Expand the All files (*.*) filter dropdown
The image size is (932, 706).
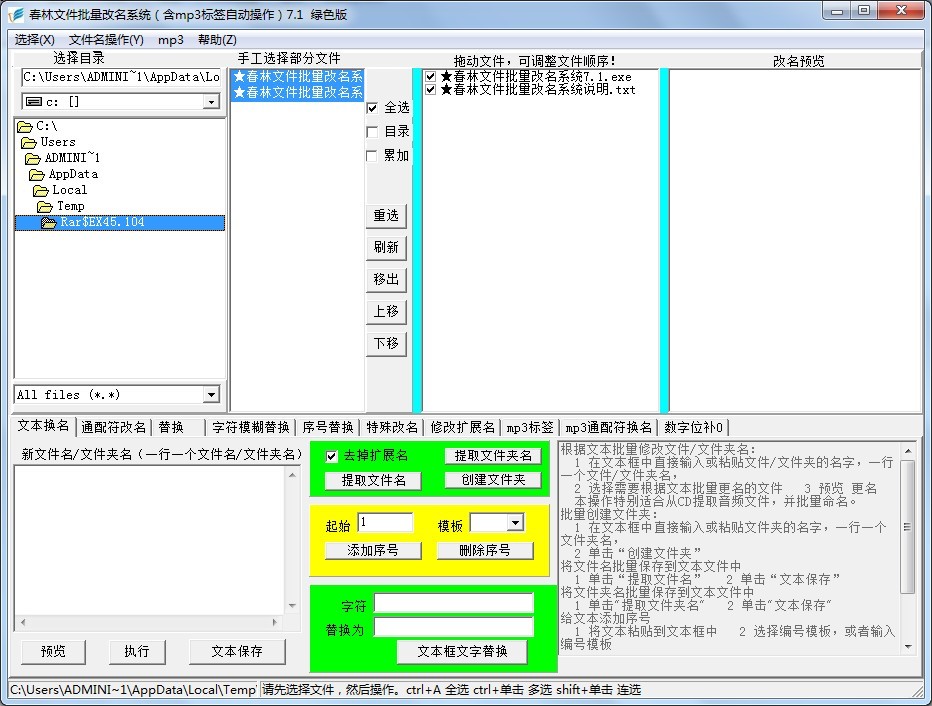[210, 395]
